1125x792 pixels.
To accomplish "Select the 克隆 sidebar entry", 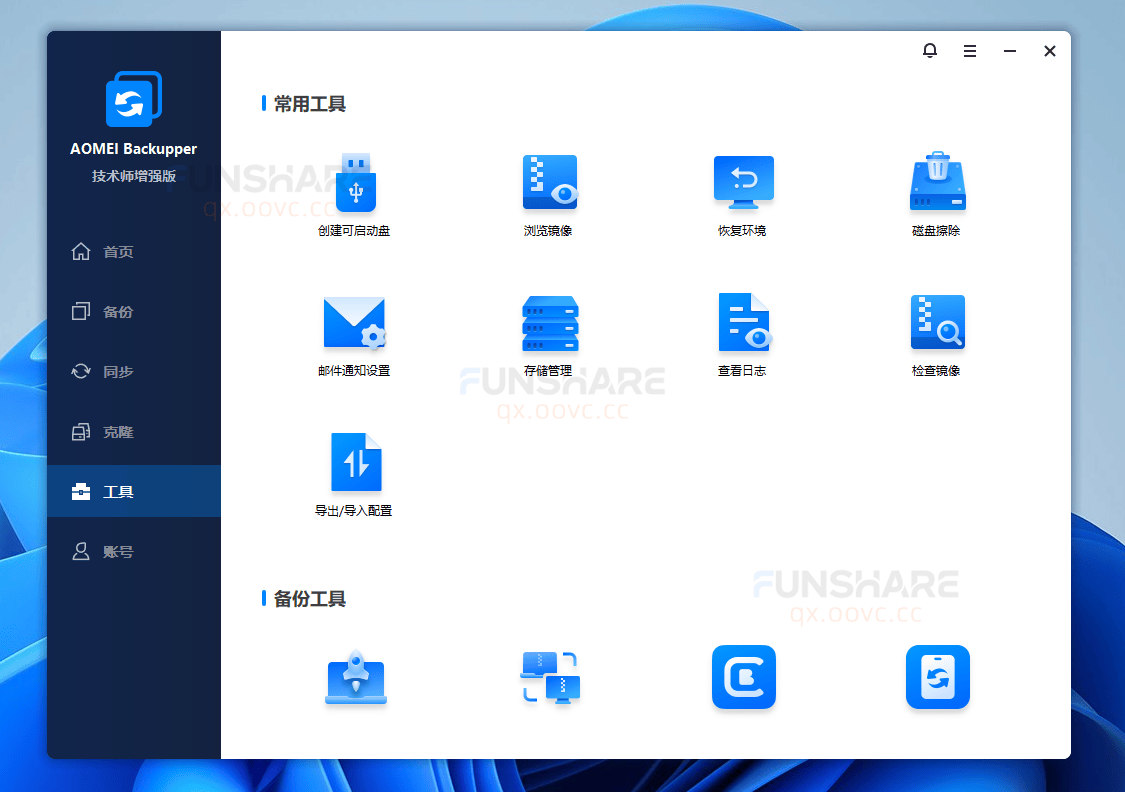I will click(x=117, y=431).
